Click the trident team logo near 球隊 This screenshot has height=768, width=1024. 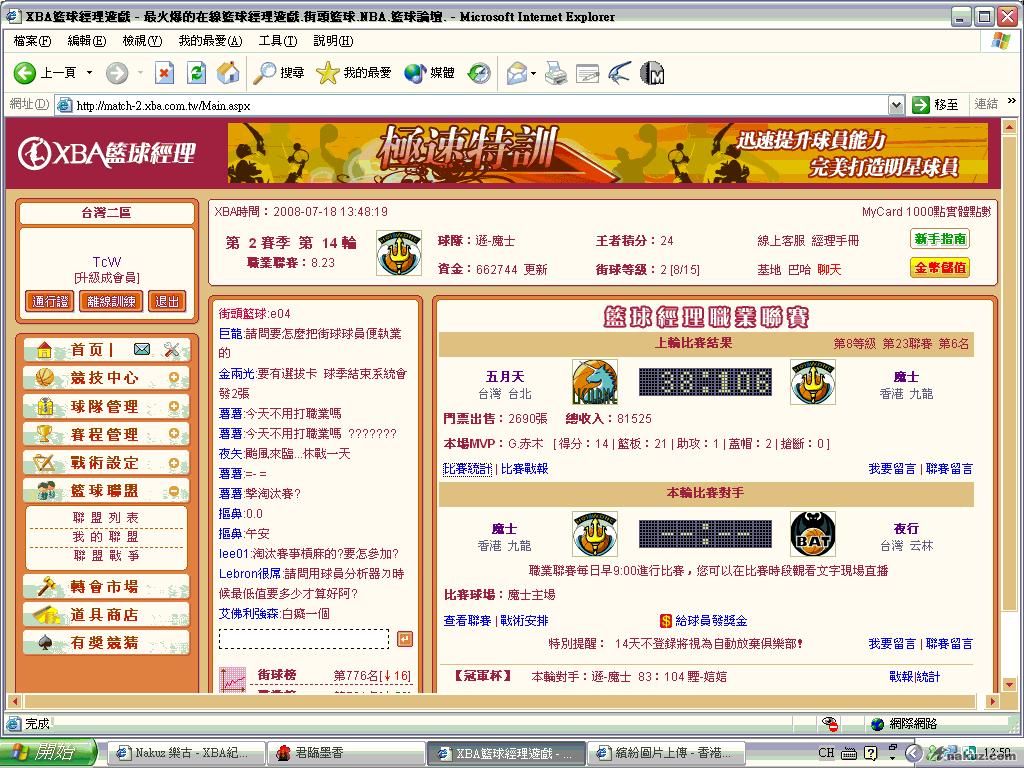pyautogui.click(x=398, y=253)
